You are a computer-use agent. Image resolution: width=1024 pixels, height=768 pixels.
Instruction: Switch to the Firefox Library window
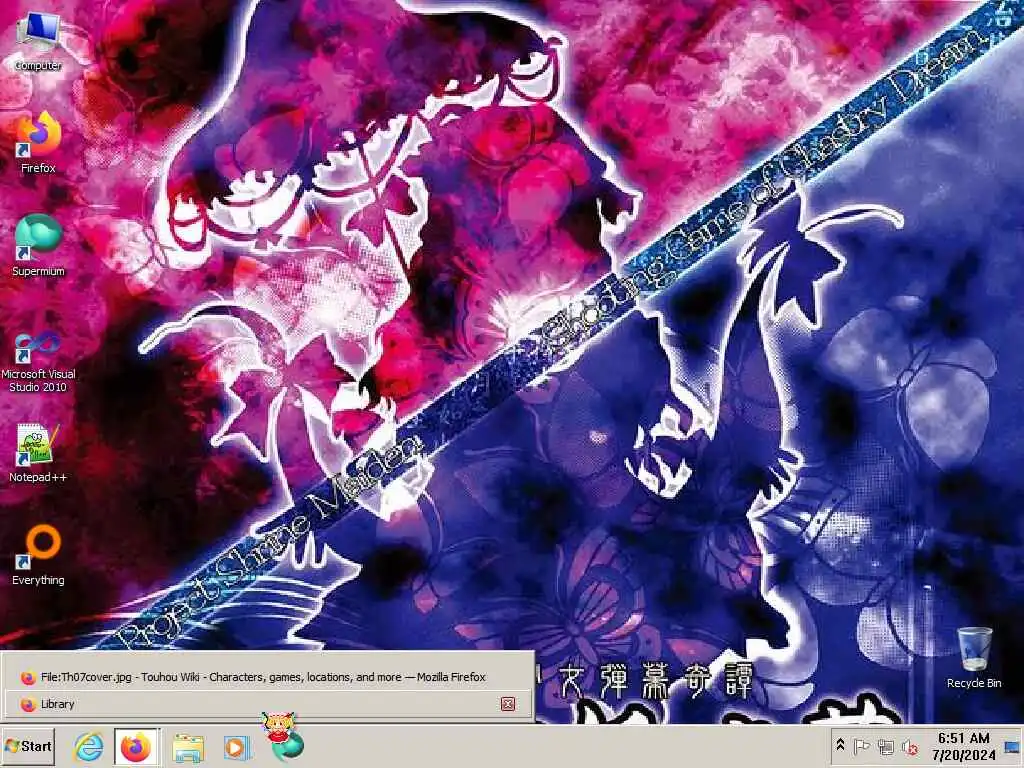(266, 704)
